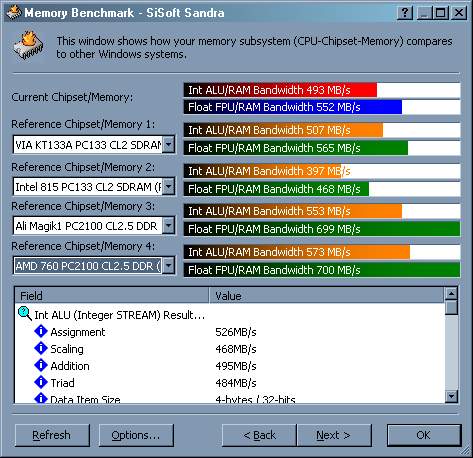
Task: Select the Assignment row text
Action: click(78, 332)
